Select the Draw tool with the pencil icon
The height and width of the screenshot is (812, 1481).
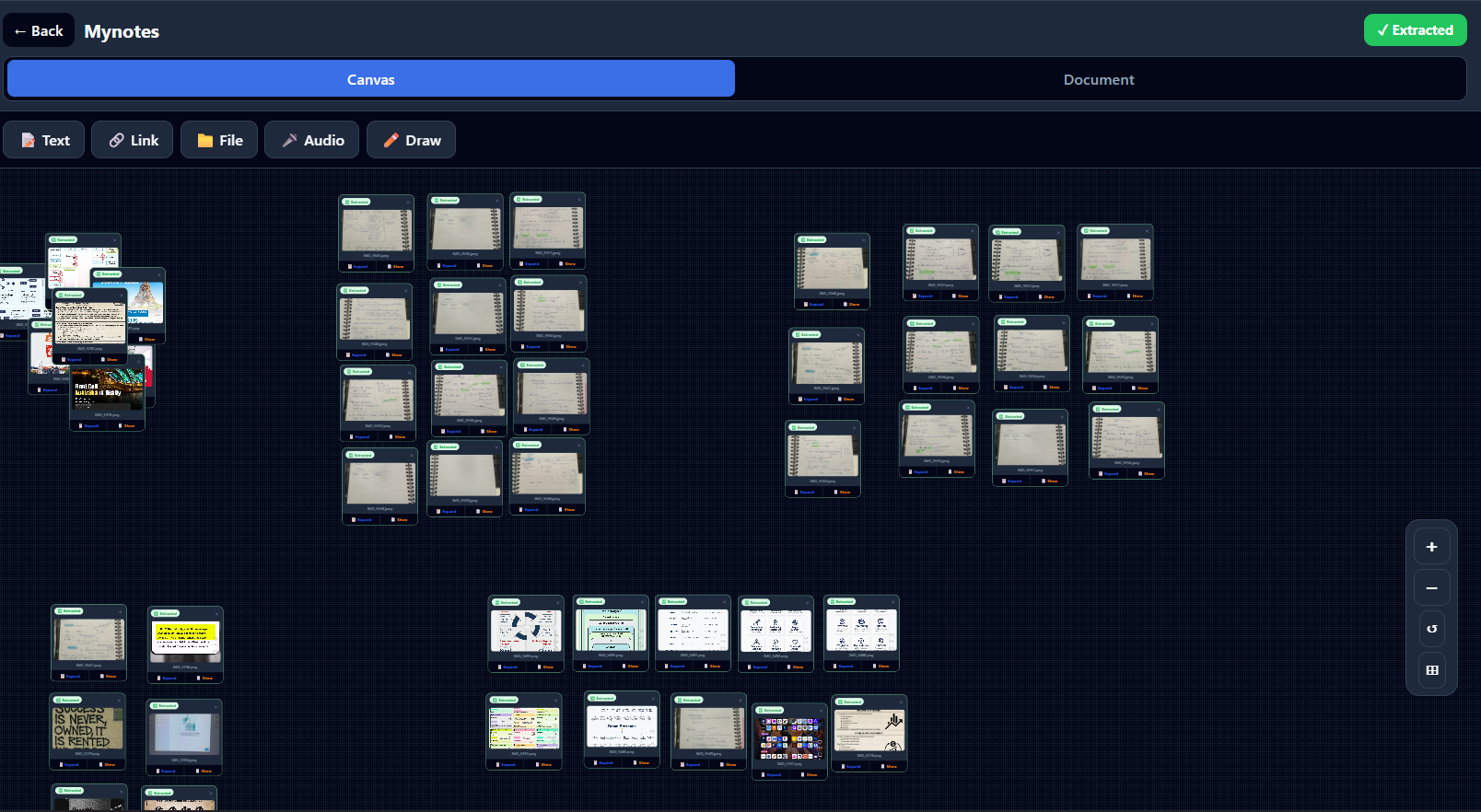click(x=411, y=140)
